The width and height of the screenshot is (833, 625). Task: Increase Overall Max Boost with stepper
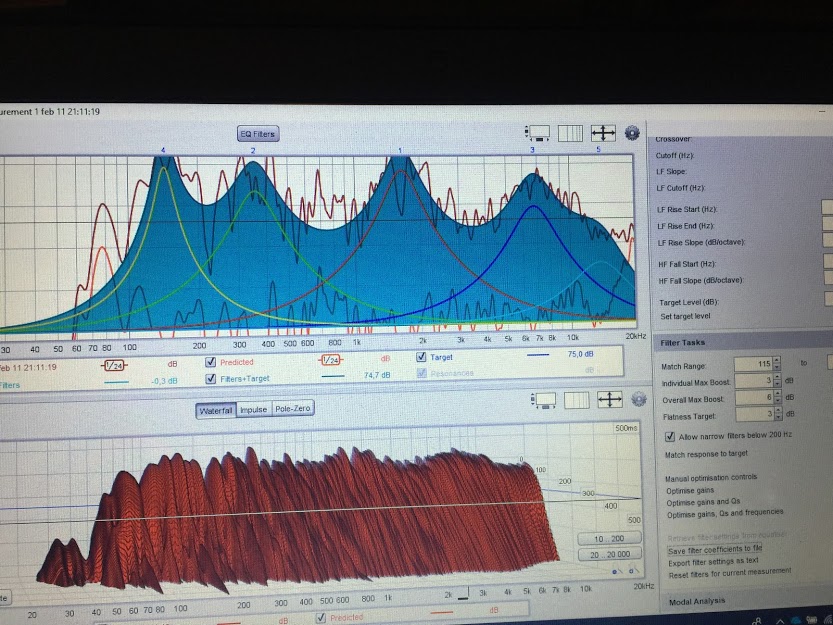(779, 394)
